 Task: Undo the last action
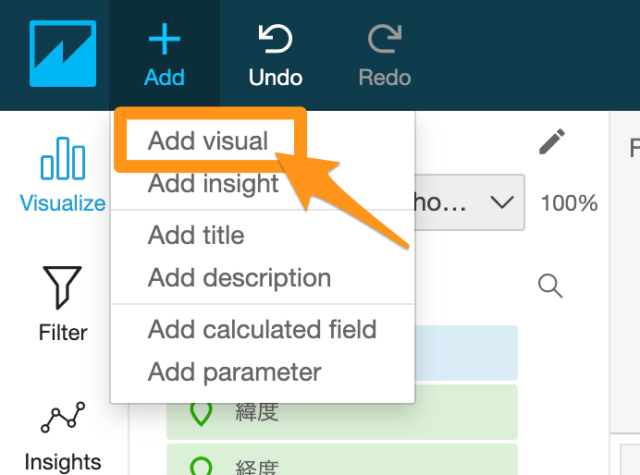point(276,55)
